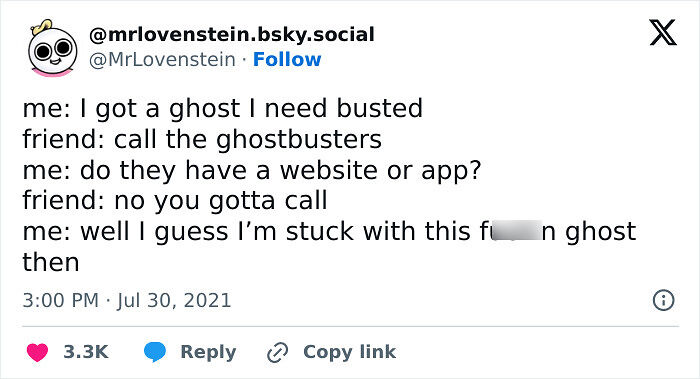Image resolution: width=700 pixels, height=379 pixels.
Task: Click the line 'friend: no you gotta call'
Action: 175,201
